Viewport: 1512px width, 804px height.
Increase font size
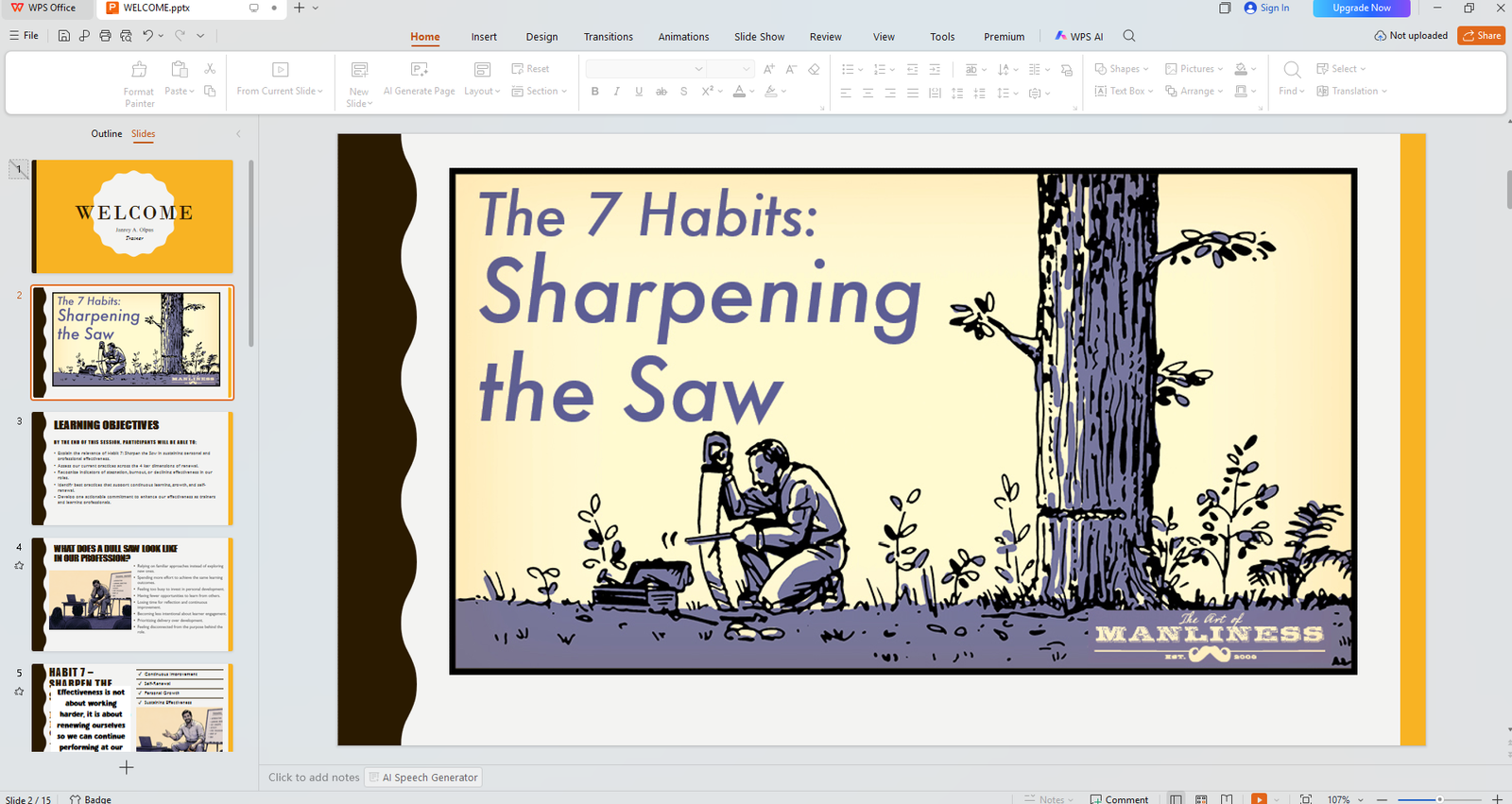[769, 69]
